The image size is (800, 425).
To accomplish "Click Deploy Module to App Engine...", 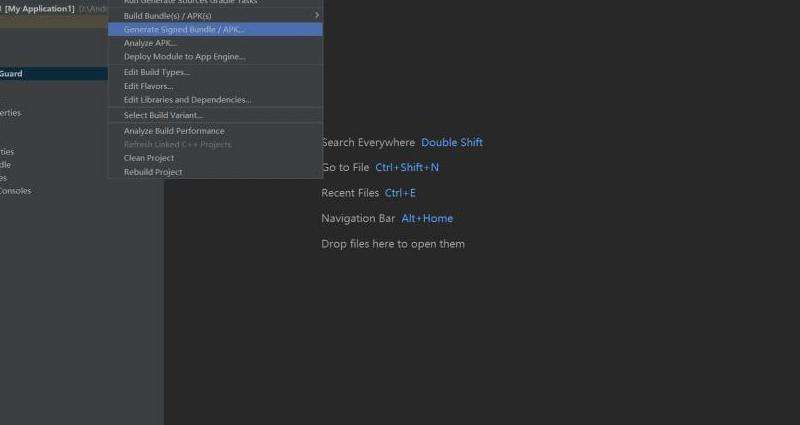I will [215, 57].
